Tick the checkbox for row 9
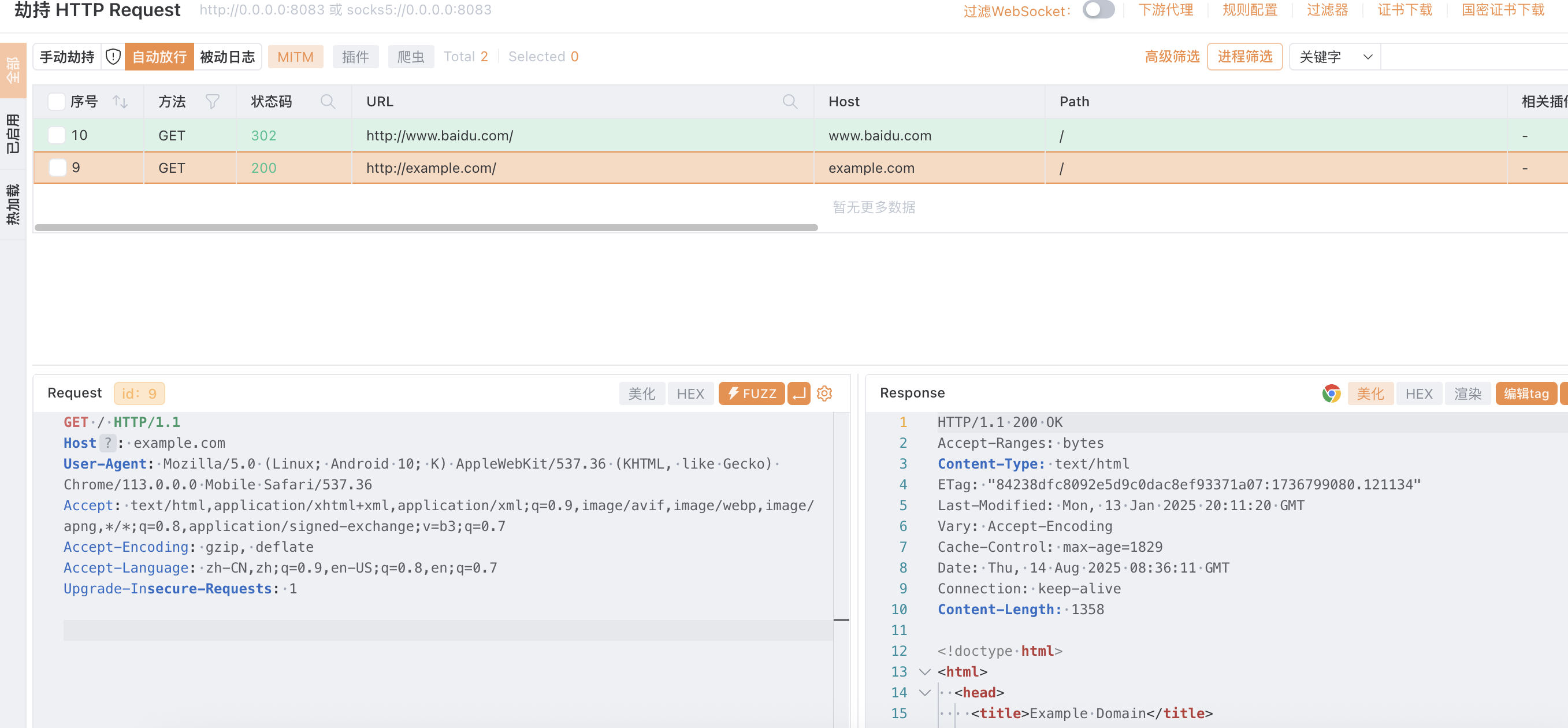The width and height of the screenshot is (1568, 728). [57, 168]
